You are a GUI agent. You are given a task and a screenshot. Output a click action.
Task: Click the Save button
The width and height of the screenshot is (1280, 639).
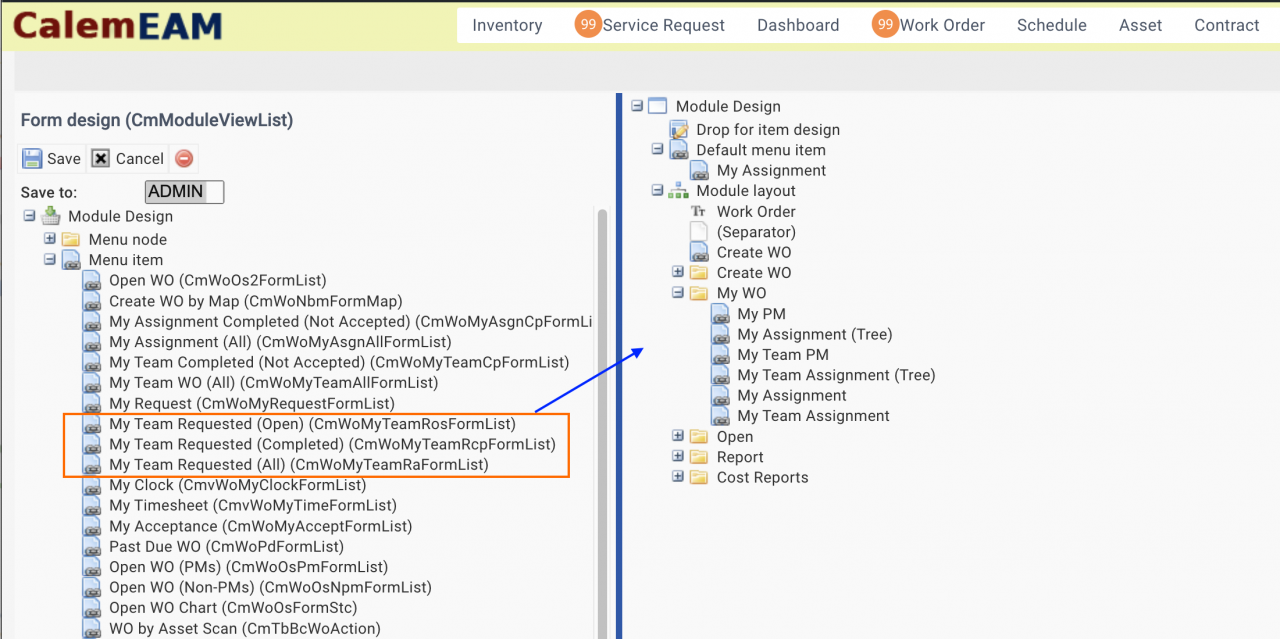(52, 158)
